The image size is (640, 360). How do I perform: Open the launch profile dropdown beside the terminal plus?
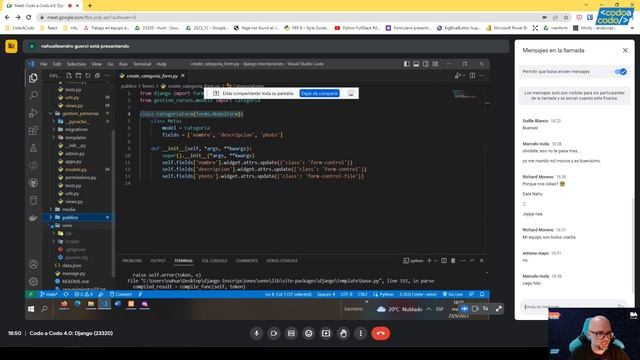(x=436, y=260)
